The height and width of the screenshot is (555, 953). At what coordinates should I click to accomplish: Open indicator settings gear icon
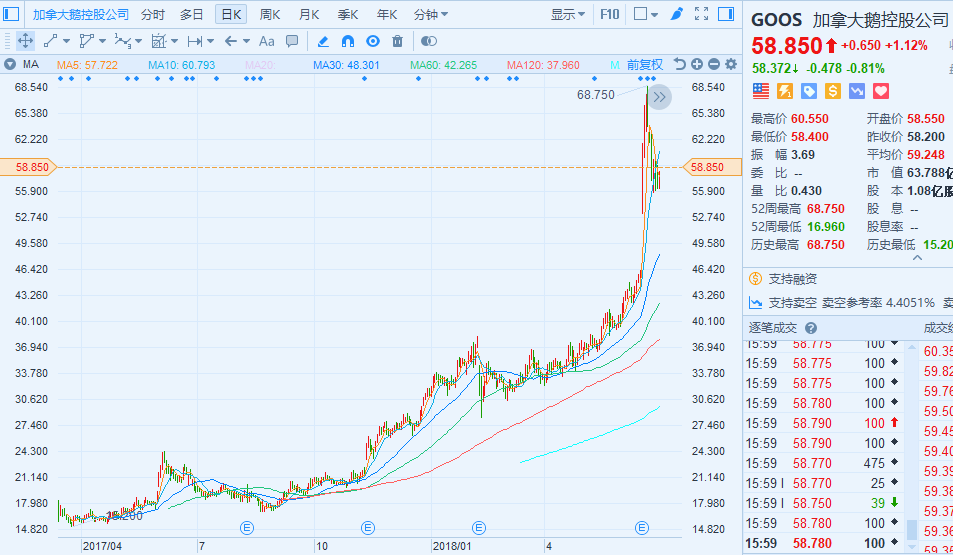click(x=731, y=64)
